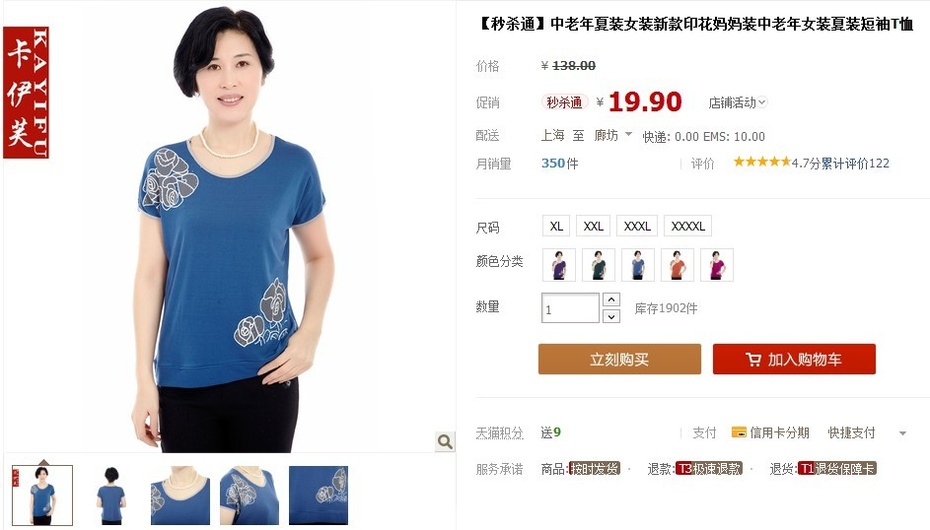This screenshot has width=930, height=530.
Task: Click the T1 return guarantee card badge
Action: 837,469
